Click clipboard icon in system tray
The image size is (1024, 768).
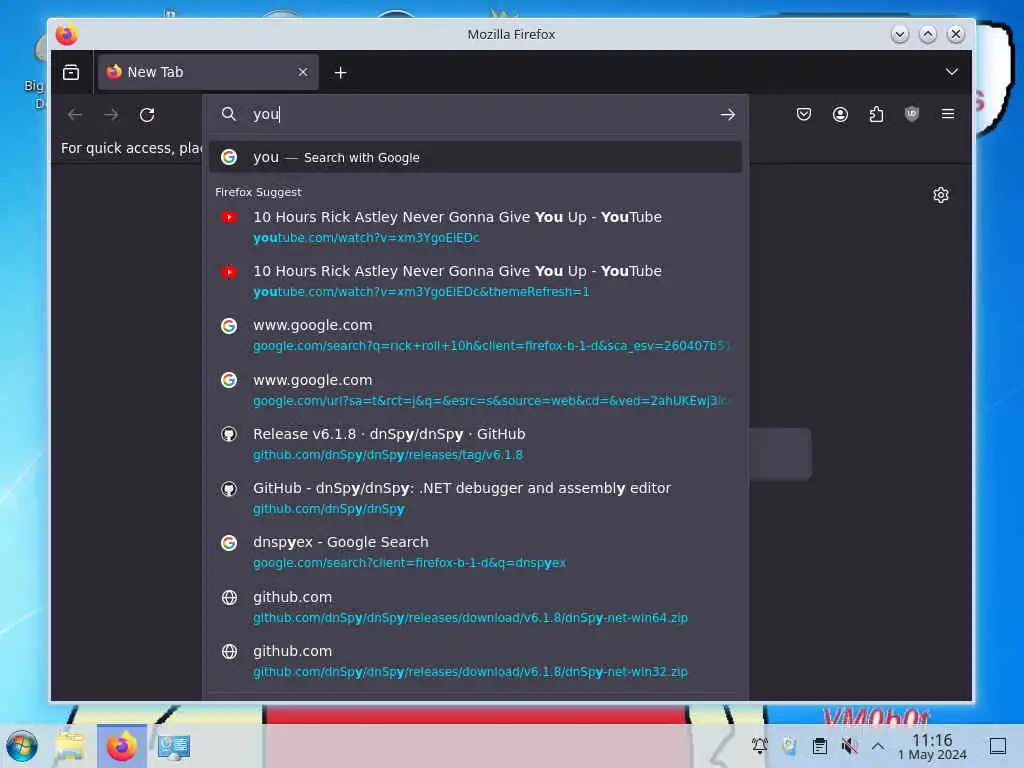(820, 746)
